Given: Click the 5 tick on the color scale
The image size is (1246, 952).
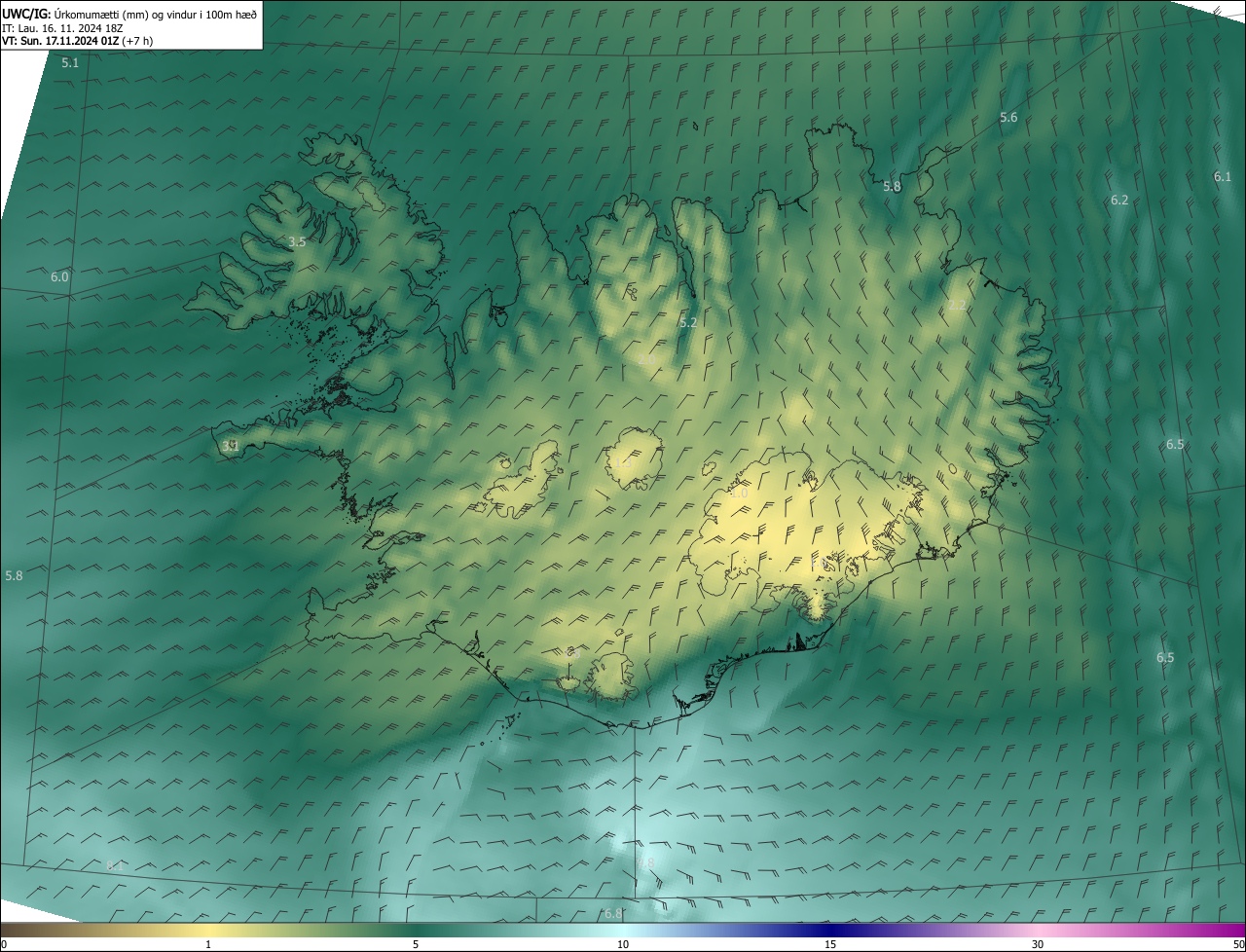Looking at the screenshot, I should tap(416, 944).
